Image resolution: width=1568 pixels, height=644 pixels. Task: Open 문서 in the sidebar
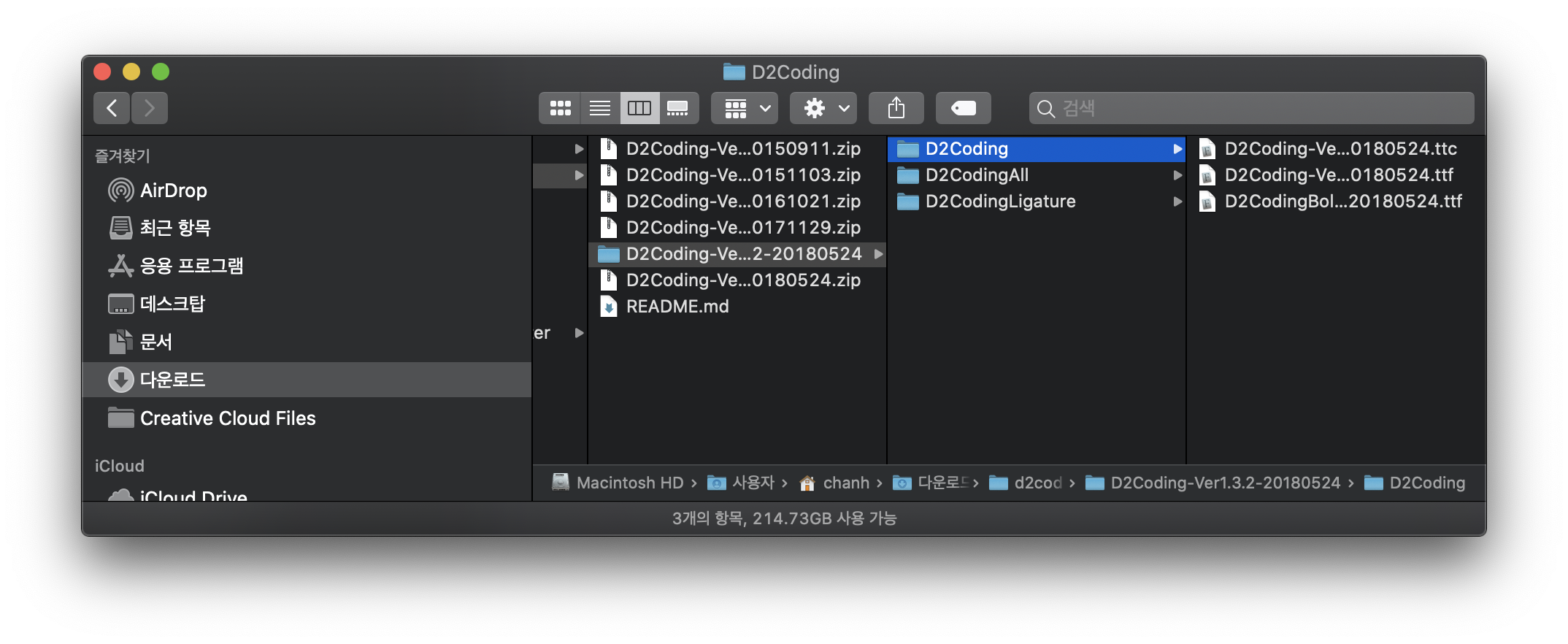(x=307, y=342)
